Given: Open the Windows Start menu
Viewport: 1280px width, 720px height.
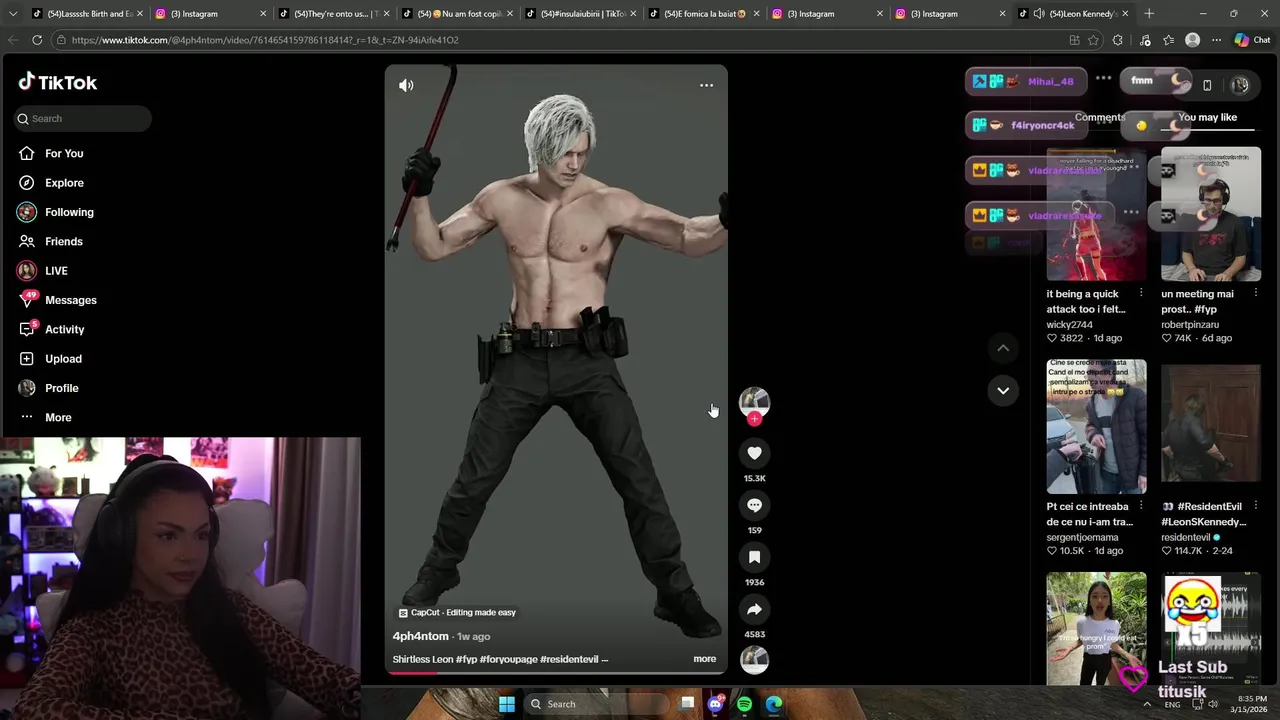Looking at the screenshot, I should tap(507, 704).
